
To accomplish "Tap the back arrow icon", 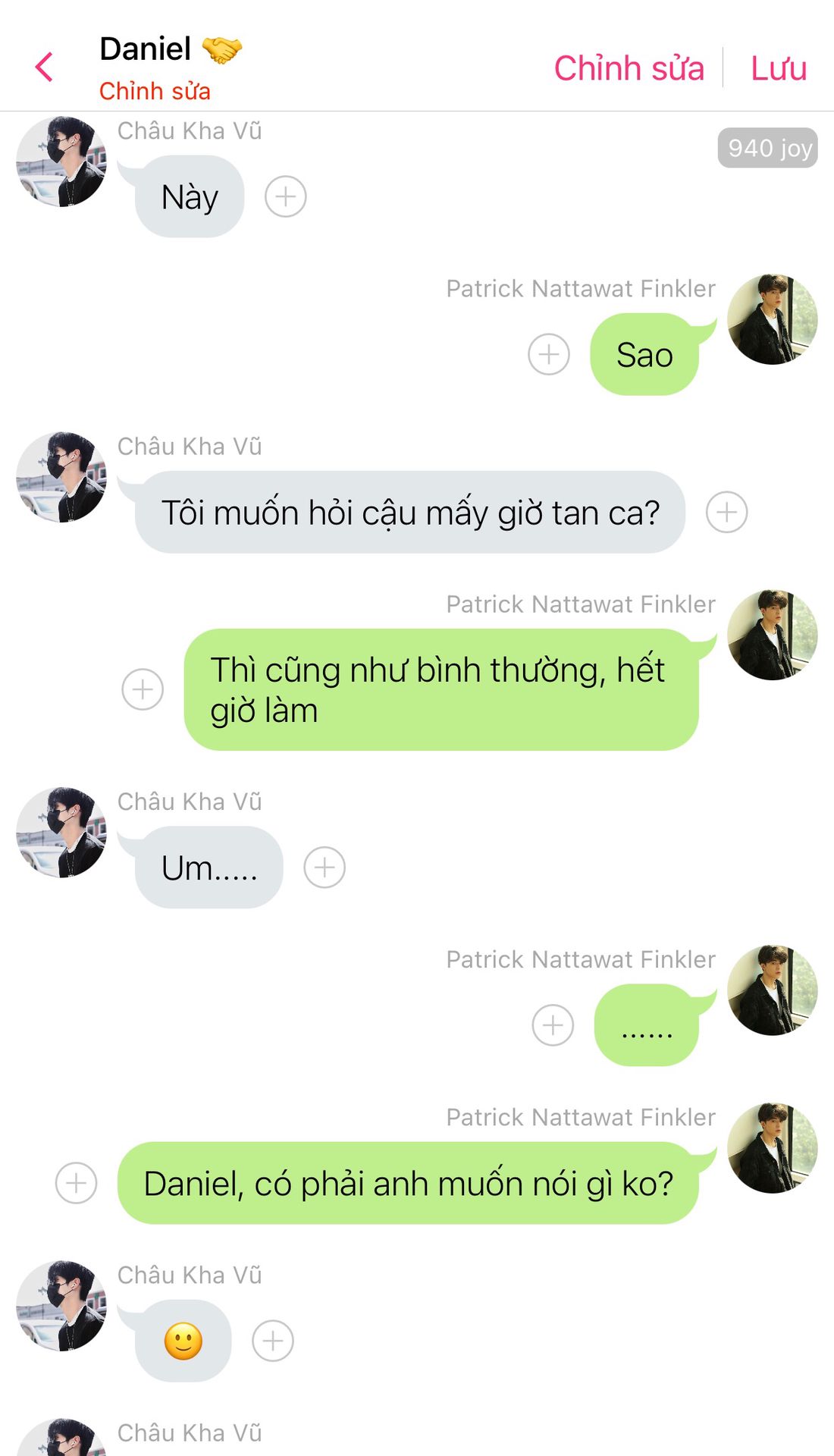I will 45,67.
